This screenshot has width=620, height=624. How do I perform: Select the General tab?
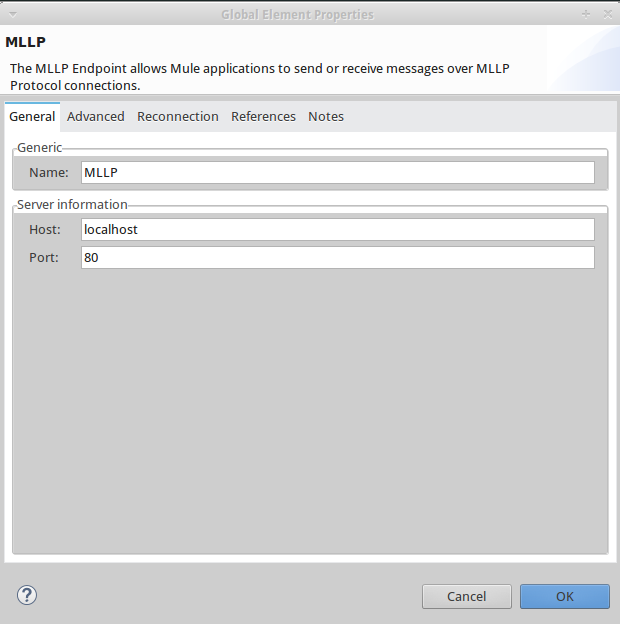(32, 117)
